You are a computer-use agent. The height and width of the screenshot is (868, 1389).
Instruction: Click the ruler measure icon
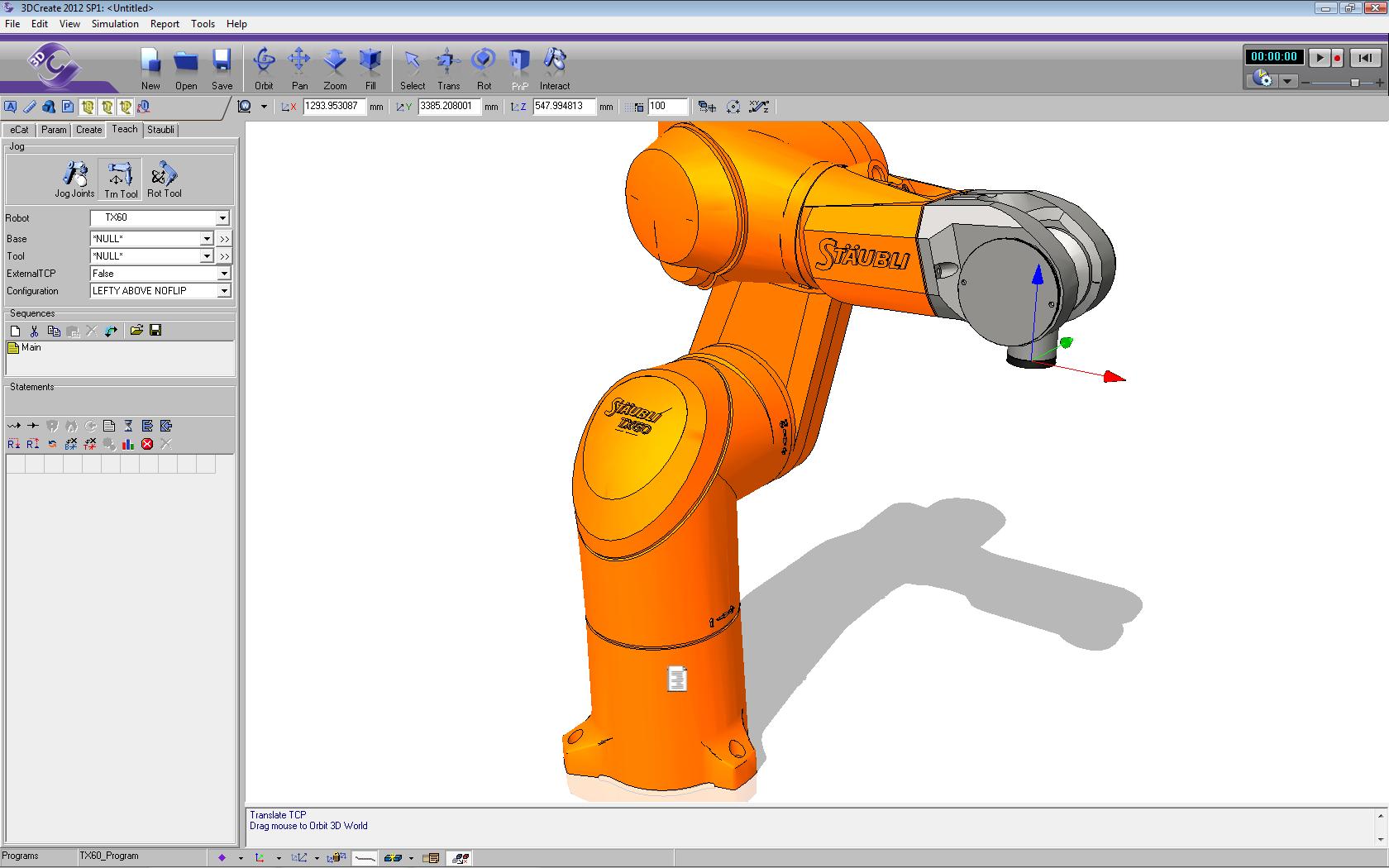point(30,107)
